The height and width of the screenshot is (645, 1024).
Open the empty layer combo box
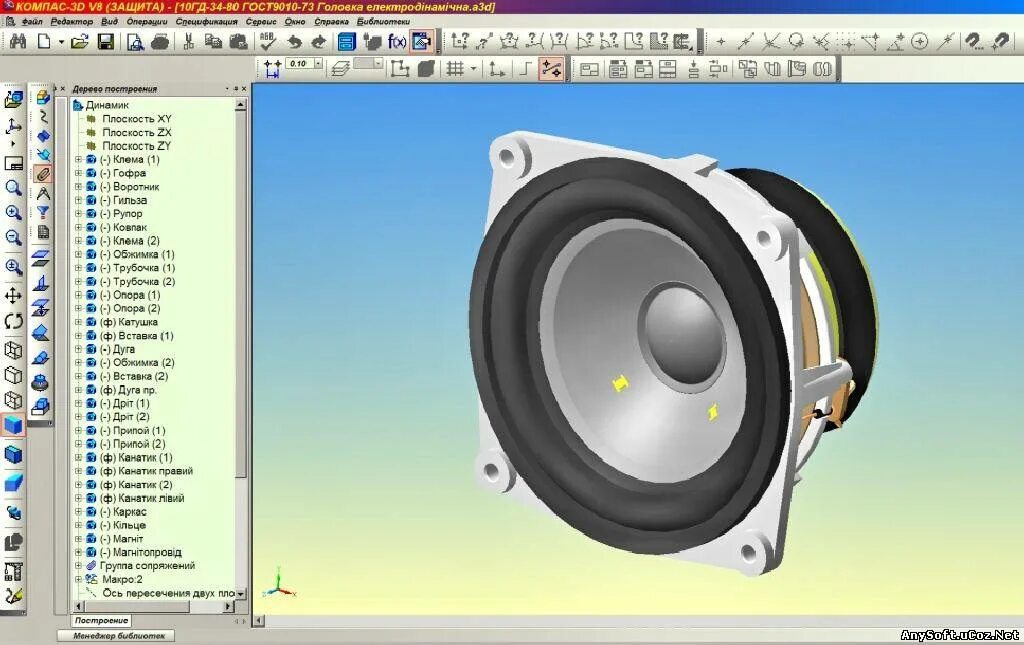pyautogui.click(x=368, y=63)
